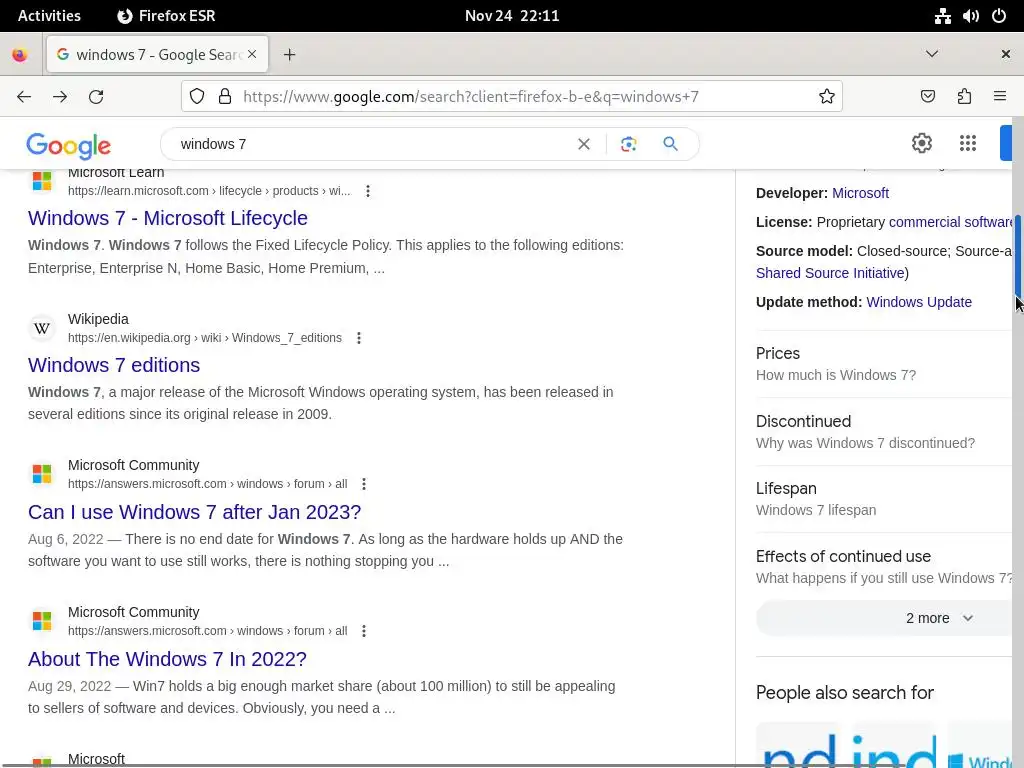Search by image with Google Lens icon
The width and height of the screenshot is (1024, 768).
(628, 144)
